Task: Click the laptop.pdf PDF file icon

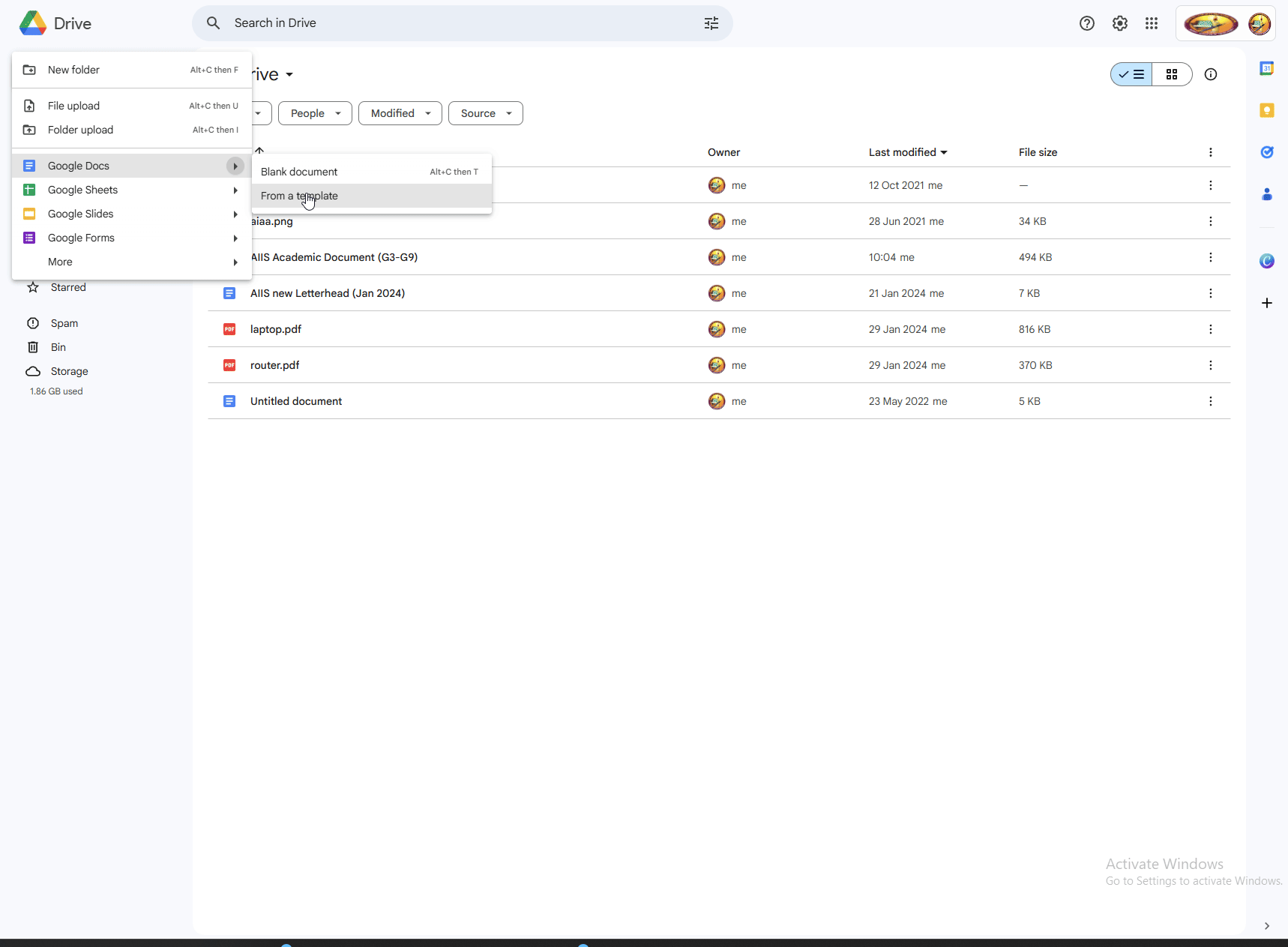Action: click(229, 329)
